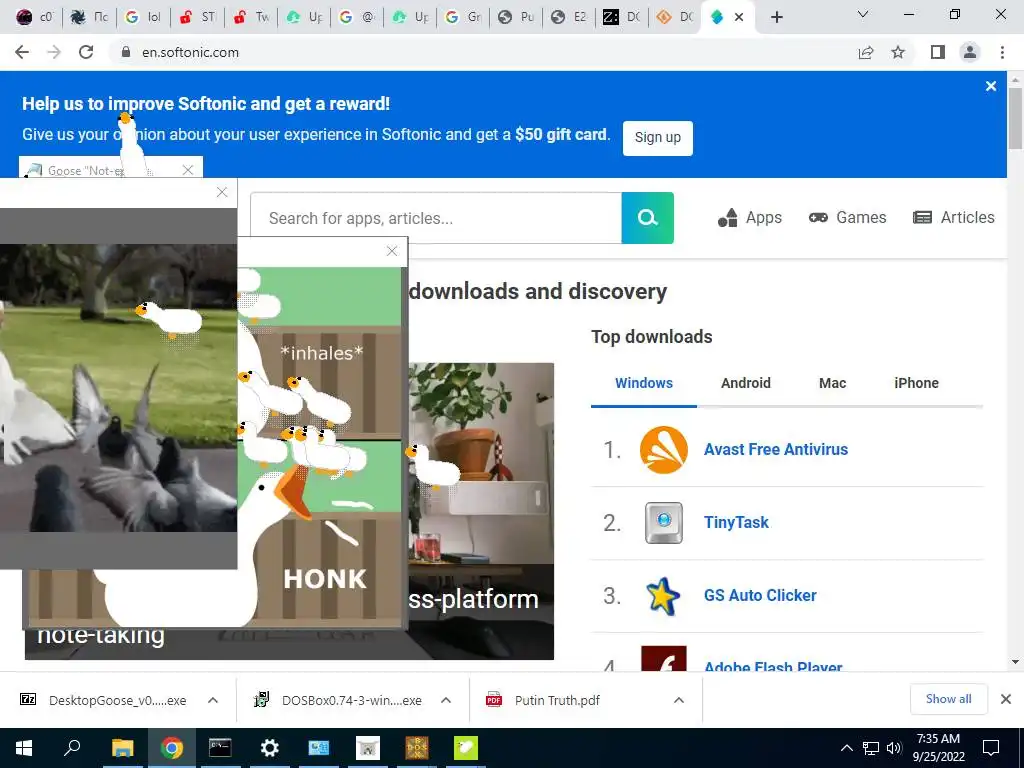The image size is (1024, 768).
Task: Dismiss the blue Softonic reward banner
Action: coord(991,86)
